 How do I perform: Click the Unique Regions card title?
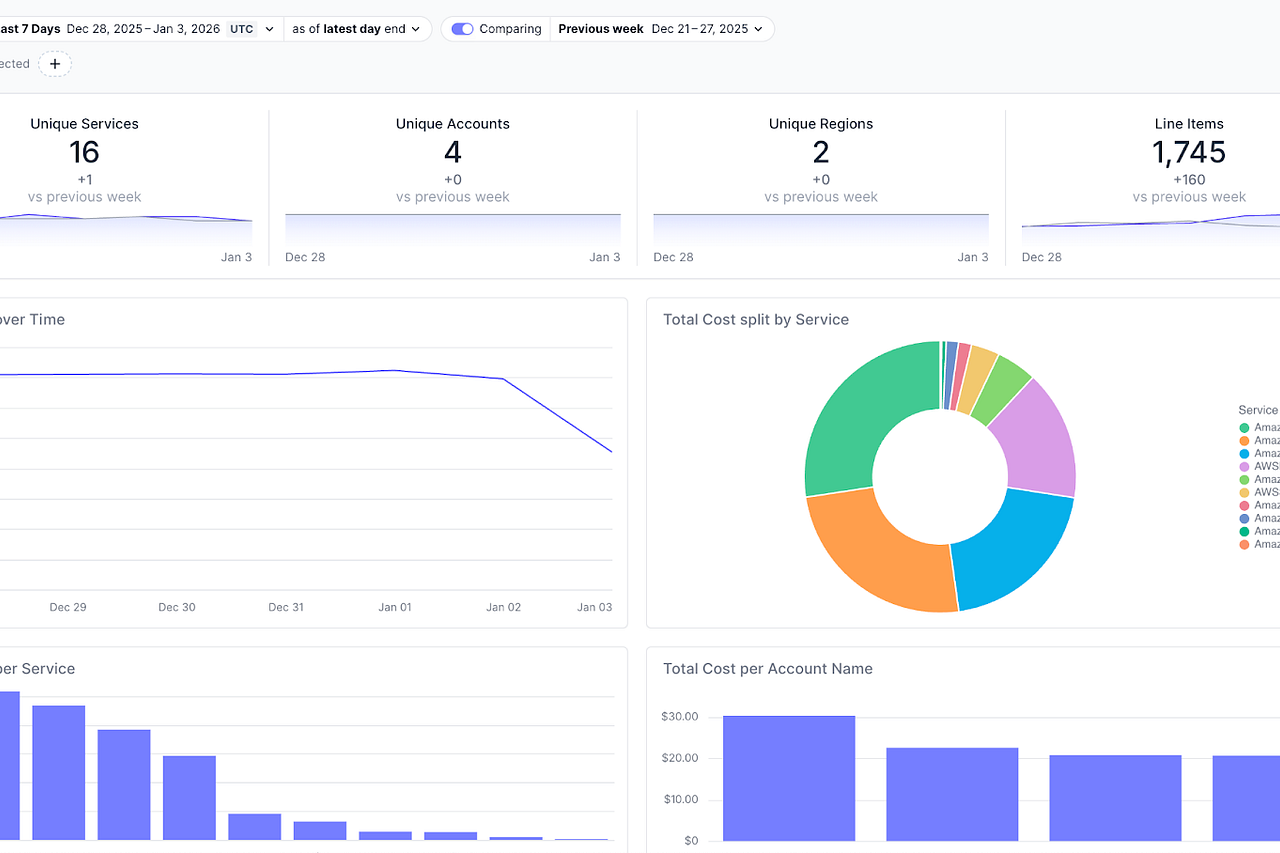[821, 124]
